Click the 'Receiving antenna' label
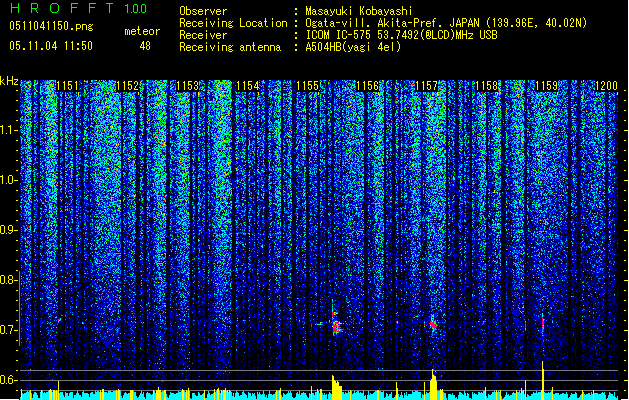 point(230,47)
